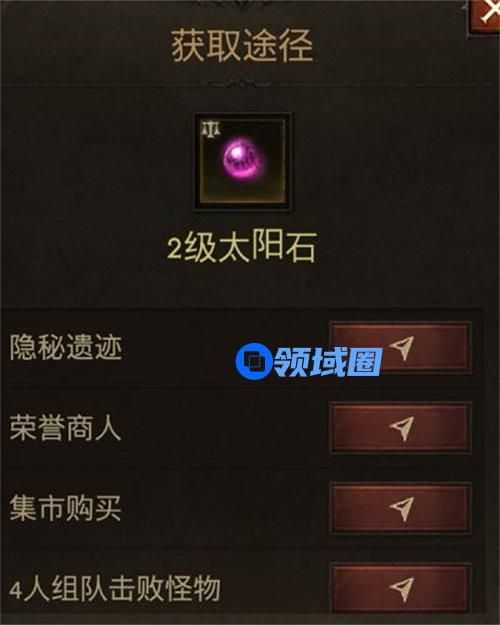Click the blue circular 领域圈 logo
500x625 pixels.
point(254,361)
